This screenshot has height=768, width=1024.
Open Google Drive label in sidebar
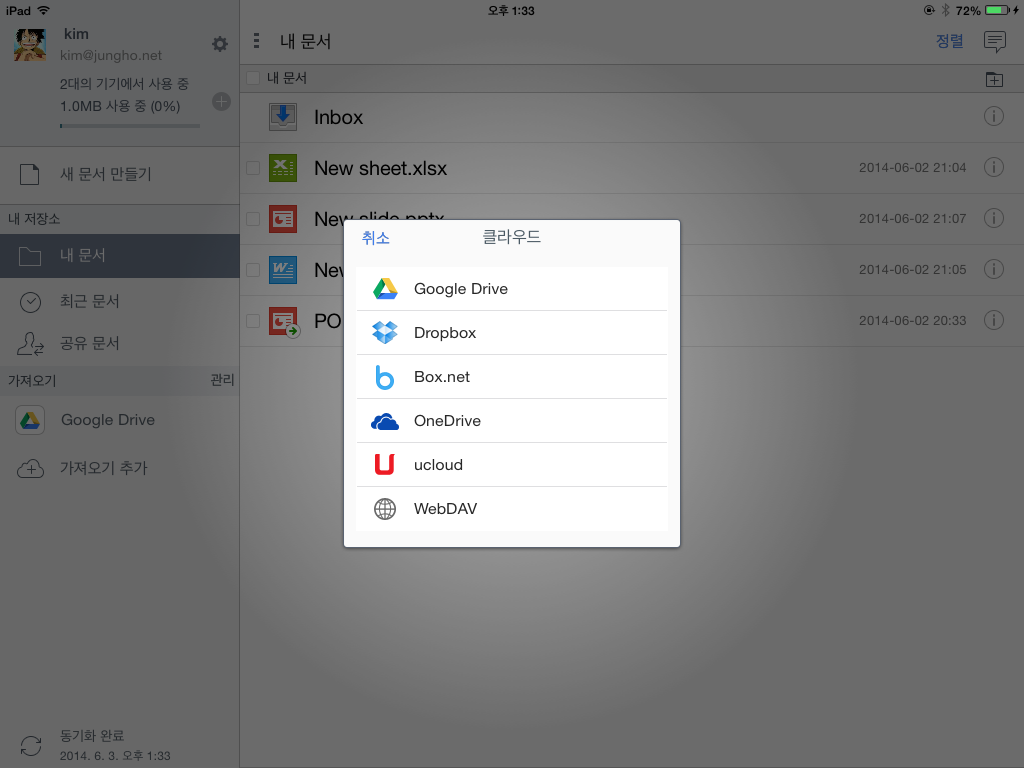pyautogui.click(x=108, y=420)
